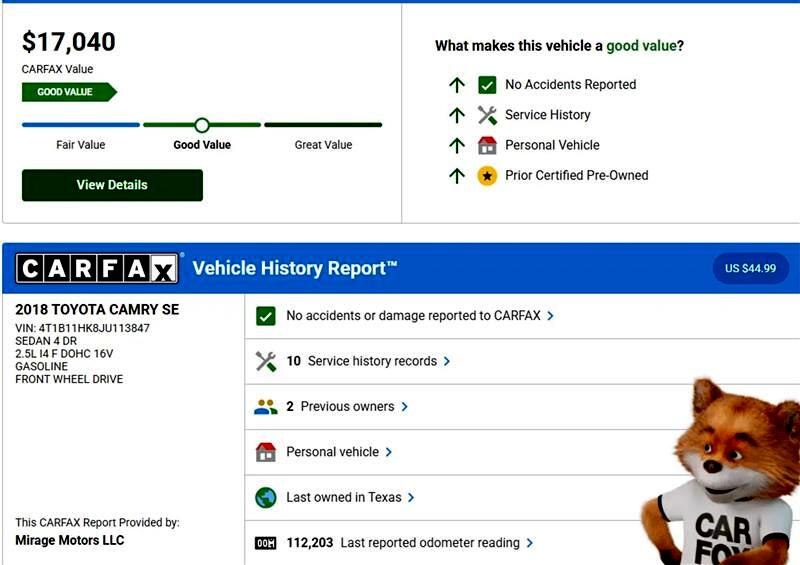Click the US $44.99 price button
Viewport: 800px width, 565px height.
tap(750, 268)
